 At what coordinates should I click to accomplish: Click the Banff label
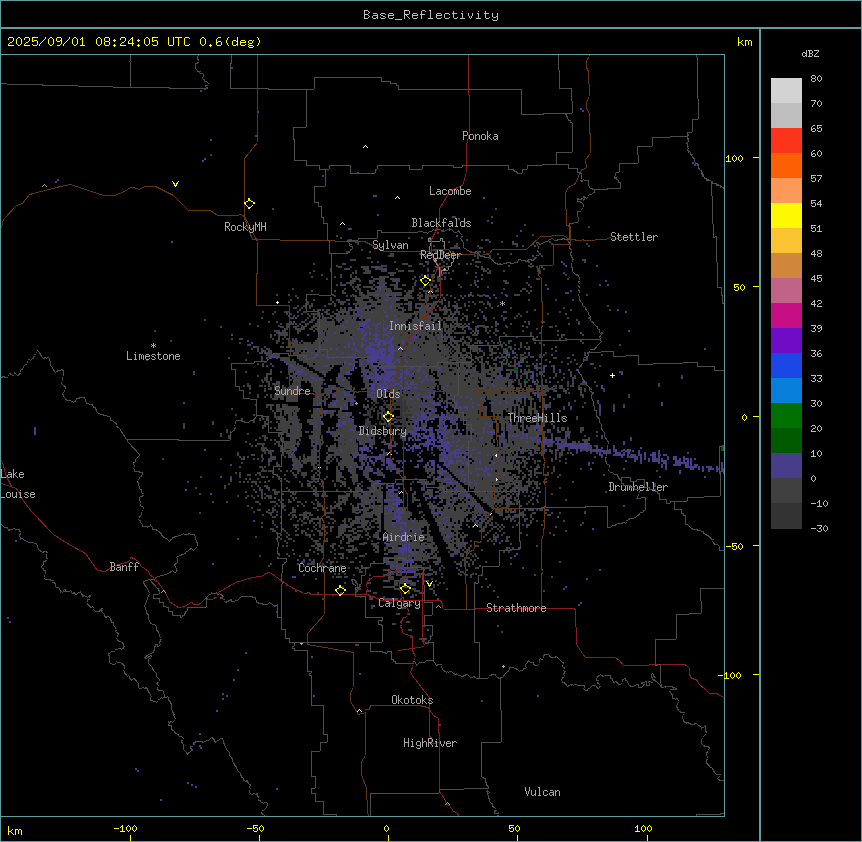(124, 567)
